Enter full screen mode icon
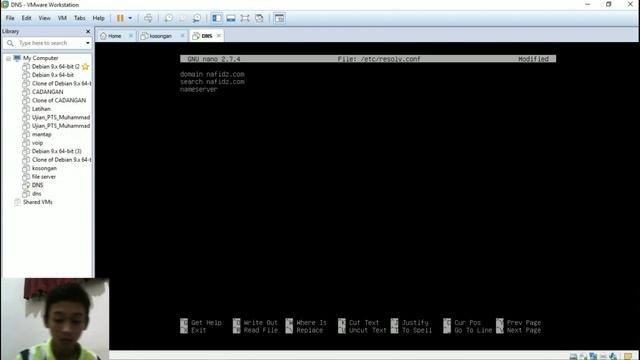This screenshot has width=640, height=360. click(x=245, y=18)
